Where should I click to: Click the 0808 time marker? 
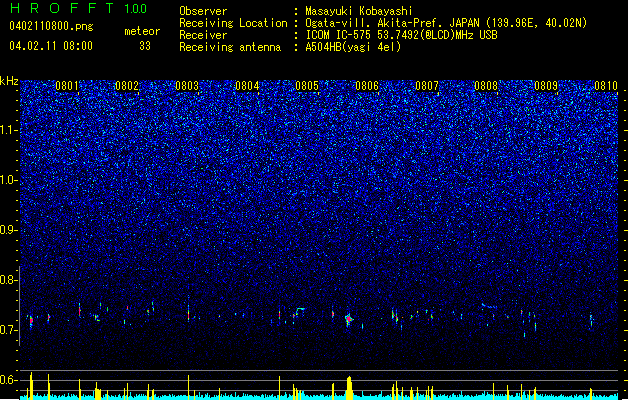(486, 86)
